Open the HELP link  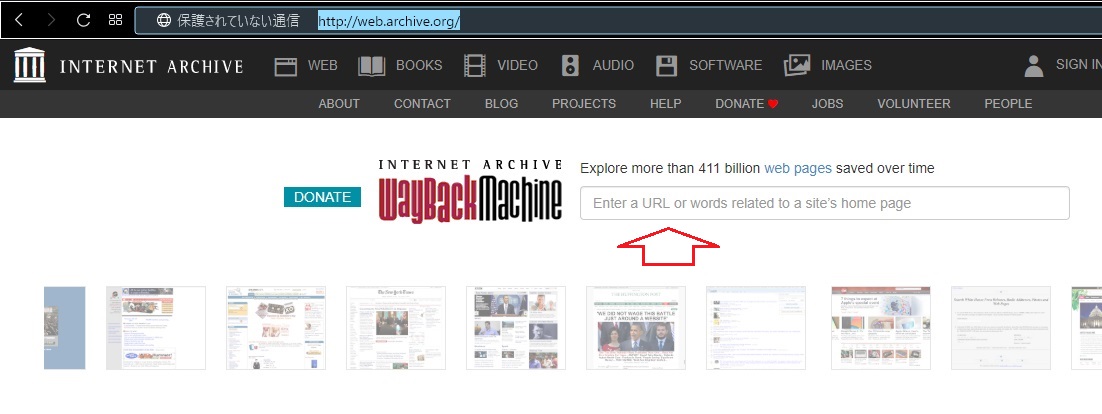[x=666, y=103]
